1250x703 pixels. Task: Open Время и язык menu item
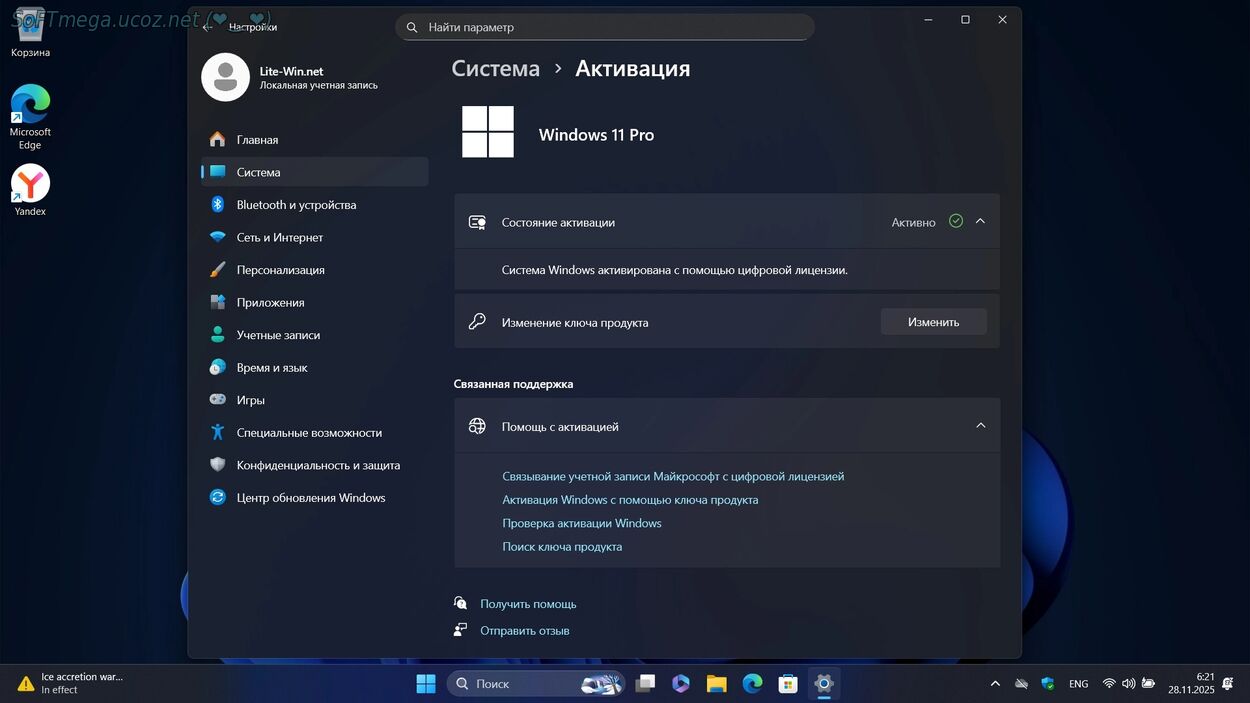click(271, 368)
